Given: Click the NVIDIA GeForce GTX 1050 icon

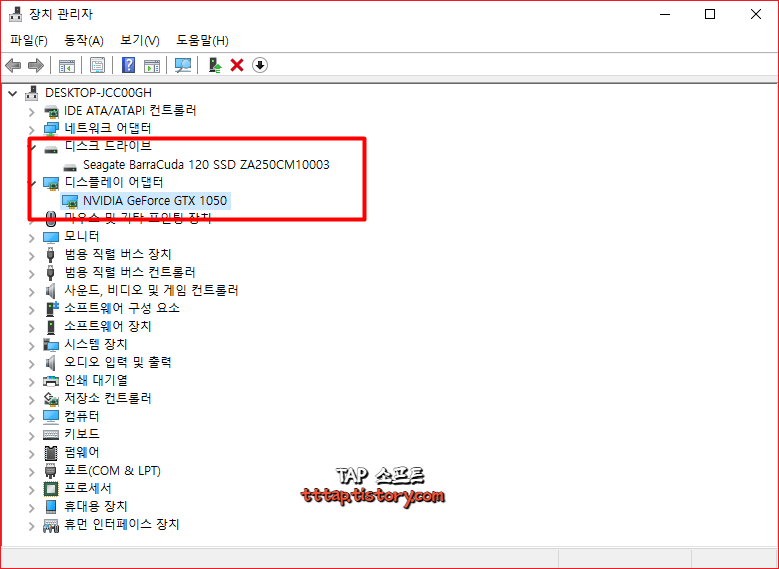Looking at the screenshot, I should tap(70, 201).
